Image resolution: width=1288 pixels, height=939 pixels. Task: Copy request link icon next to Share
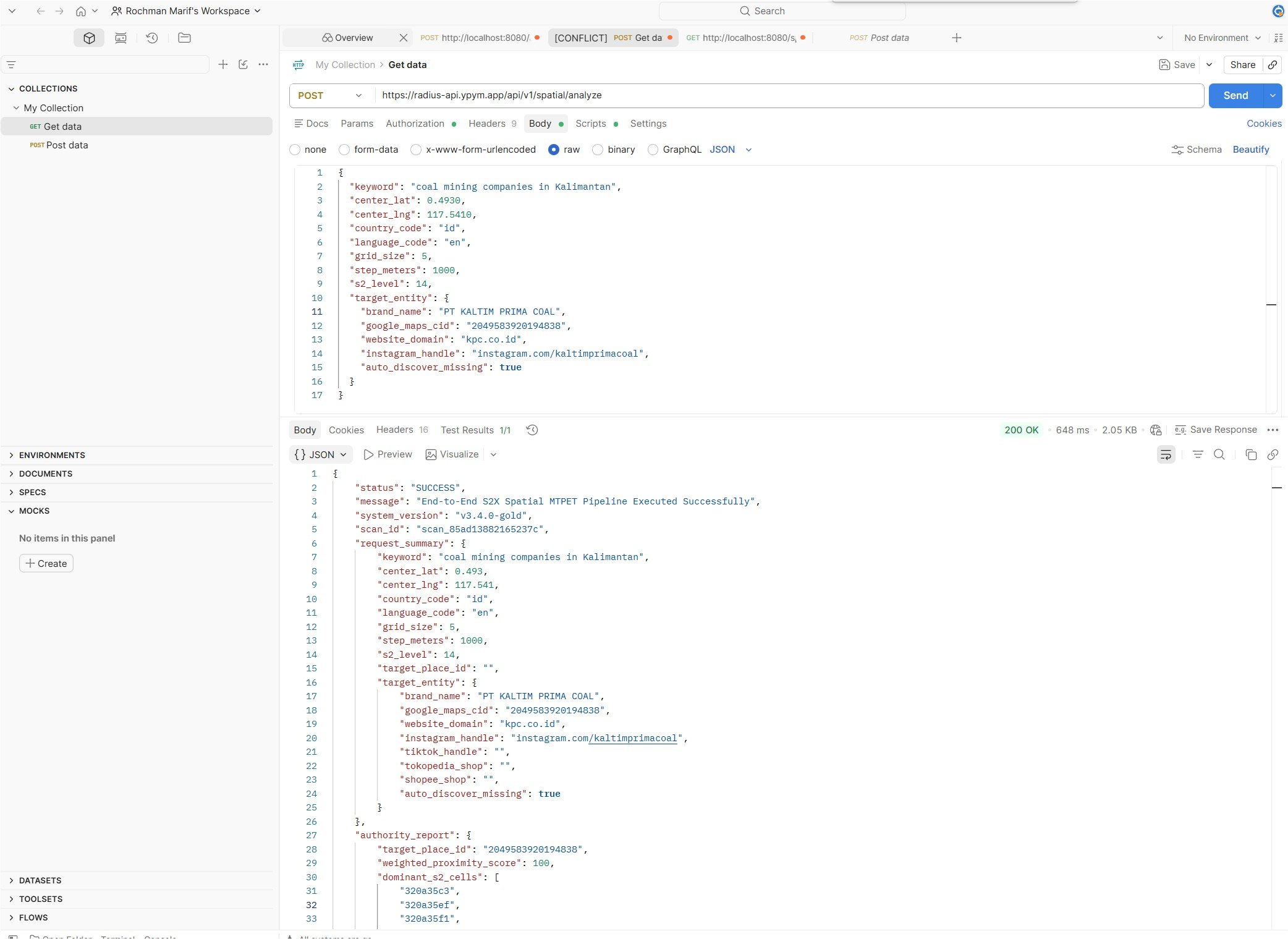coord(1273,65)
